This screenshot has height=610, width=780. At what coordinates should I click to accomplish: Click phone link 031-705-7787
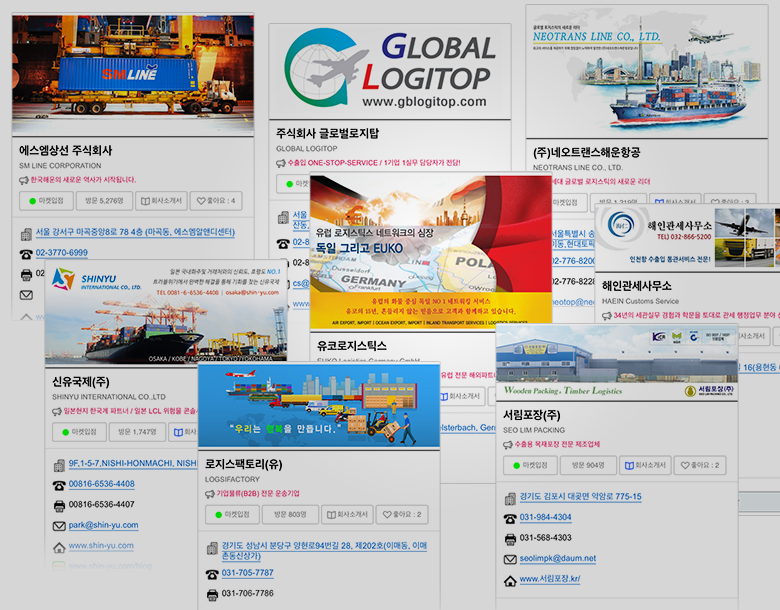pos(248,573)
